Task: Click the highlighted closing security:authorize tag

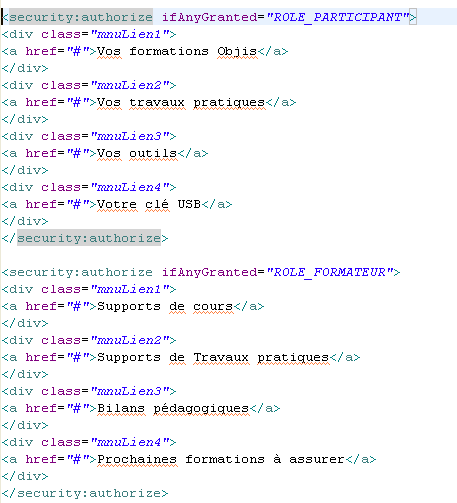Action: point(89,238)
